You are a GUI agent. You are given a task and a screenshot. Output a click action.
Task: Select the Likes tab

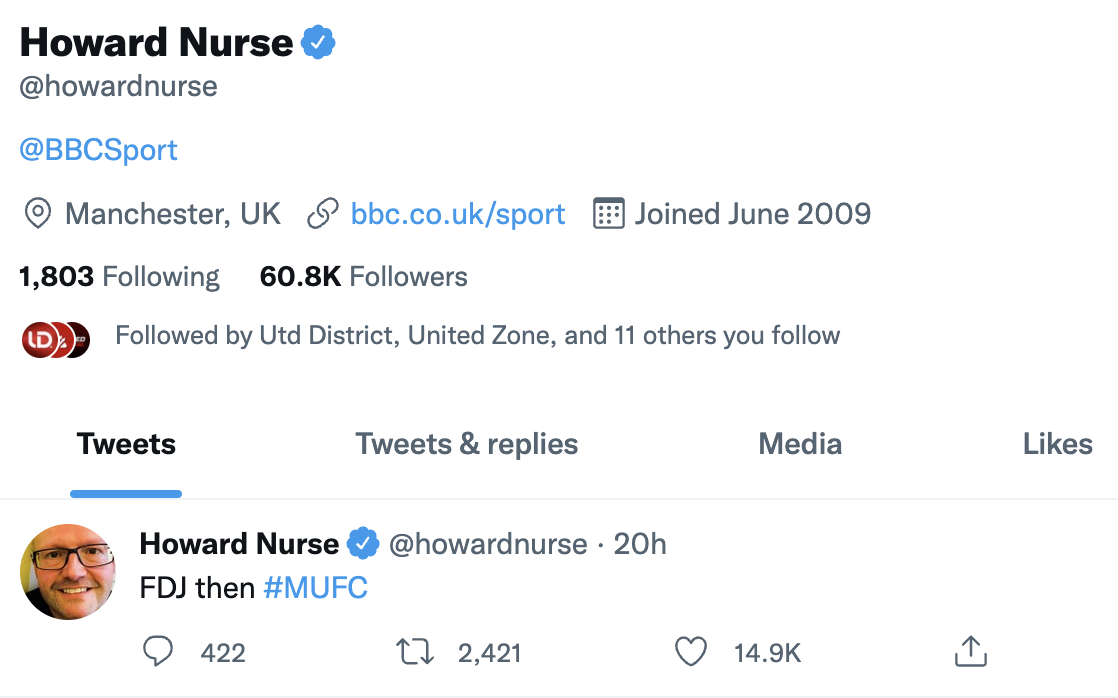click(x=1058, y=443)
